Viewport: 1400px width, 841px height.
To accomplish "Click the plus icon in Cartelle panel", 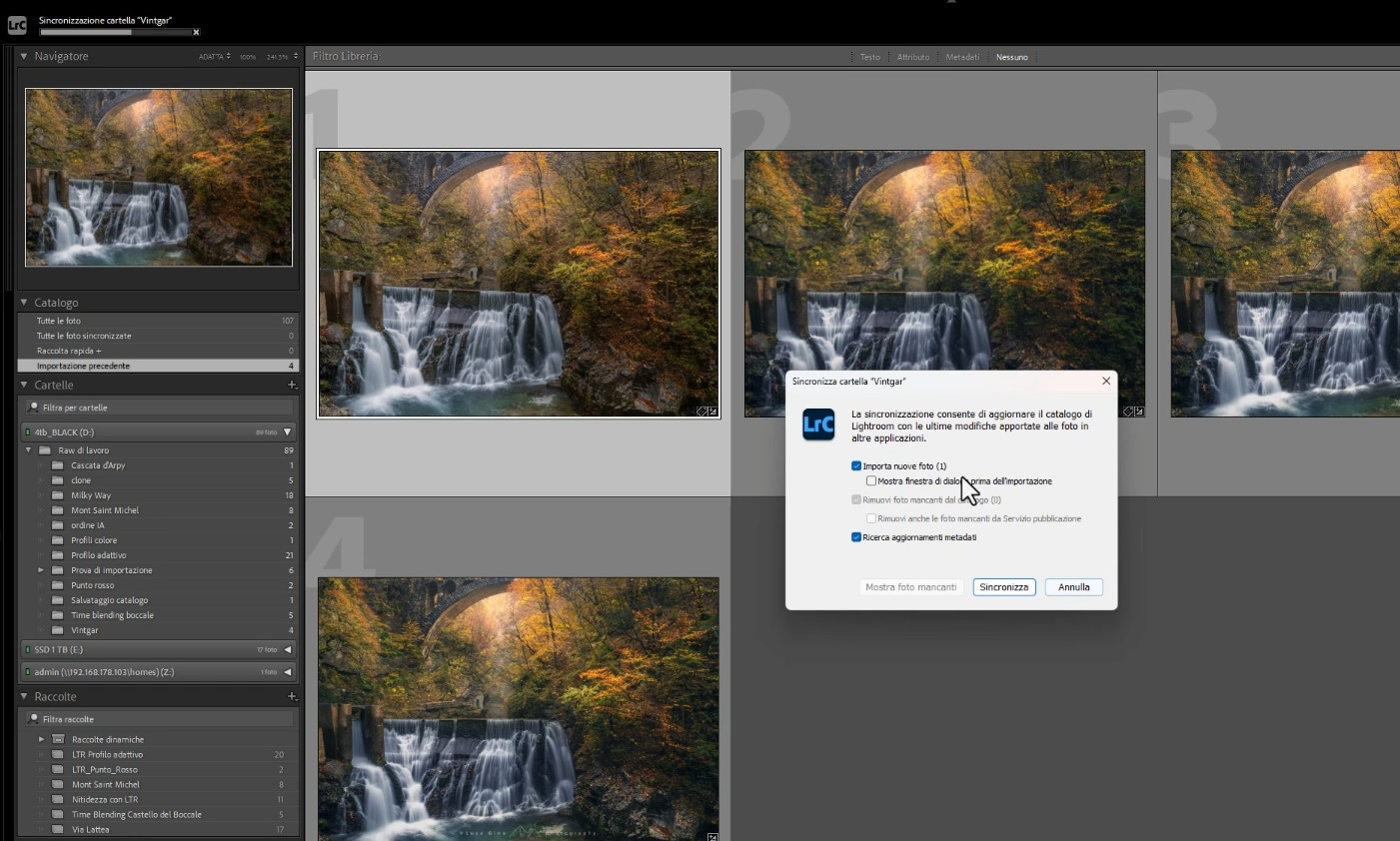I will click(292, 385).
